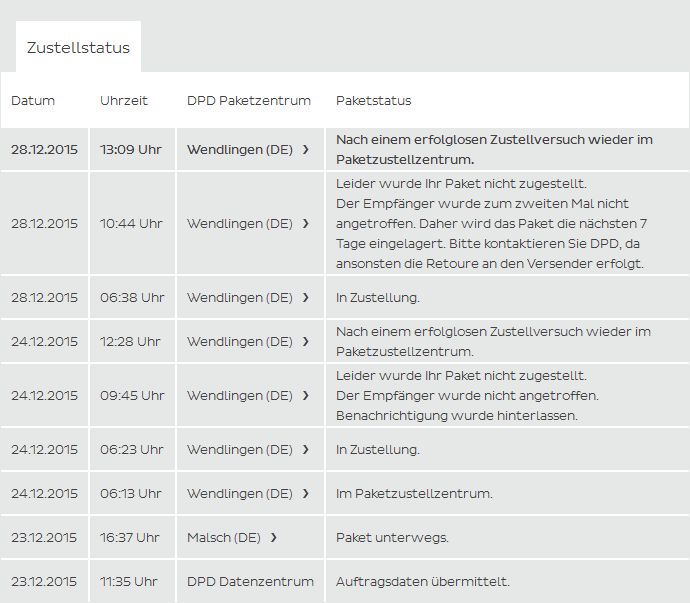Click the 'Auftragsdaten übermittelt.' status

422,582
